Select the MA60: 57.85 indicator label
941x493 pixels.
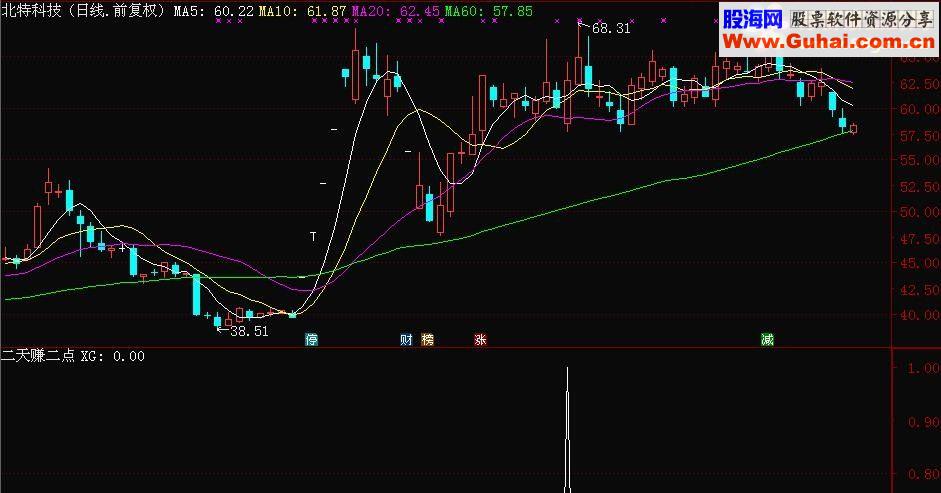click(x=489, y=11)
